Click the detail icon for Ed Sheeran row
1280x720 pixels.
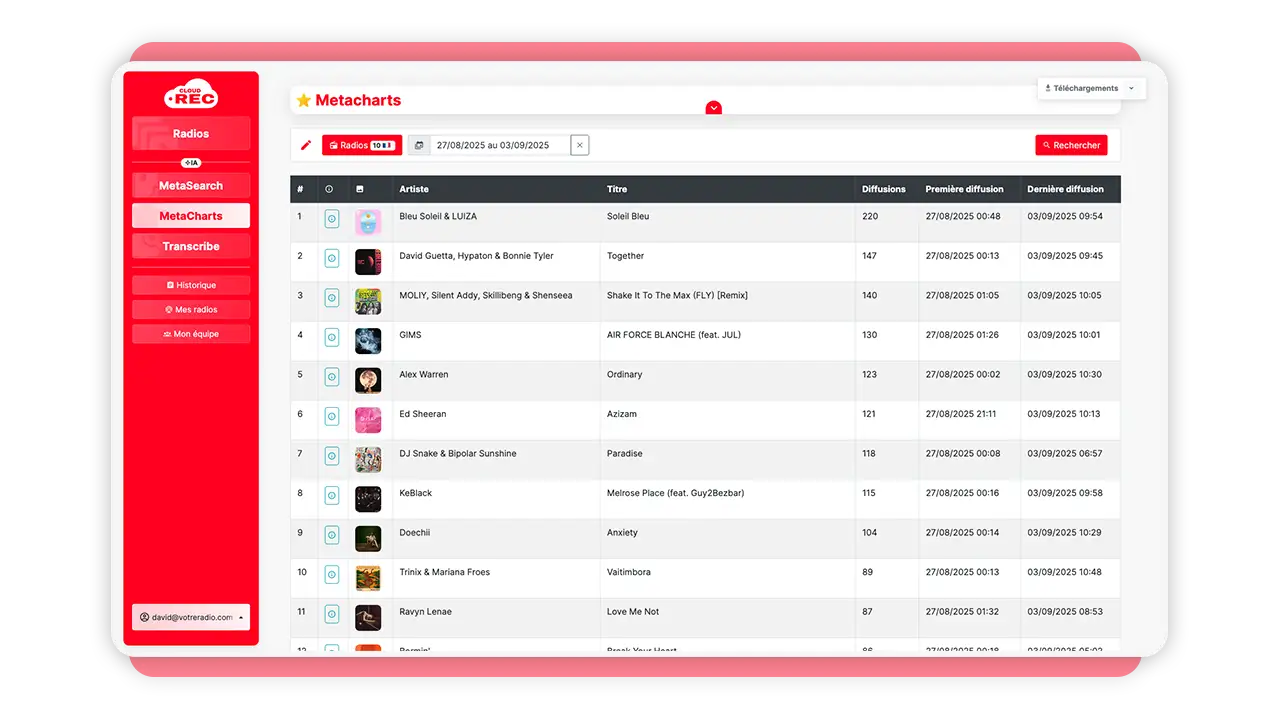[x=332, y=417]
